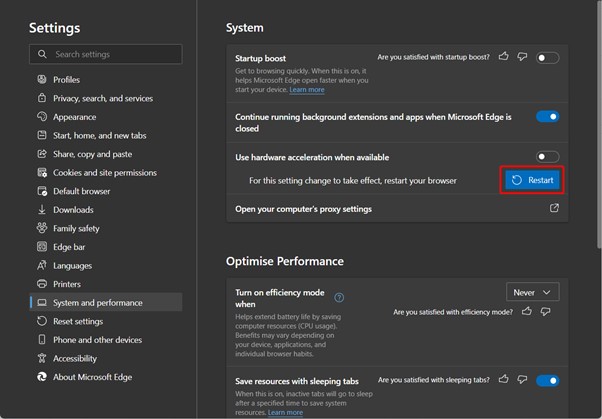The image size is (602, 419).
Task: Open Edge bar settings
Action: pyautogui.click(x=106, y=247)
